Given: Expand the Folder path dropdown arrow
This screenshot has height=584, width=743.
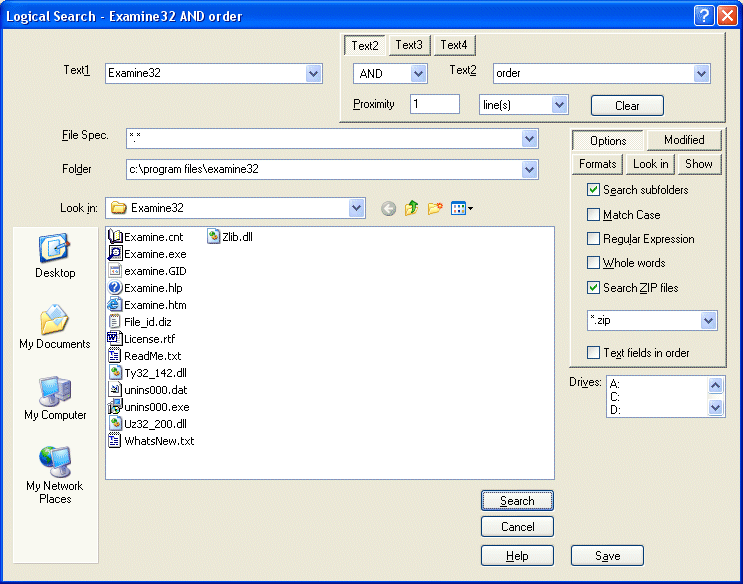Looking at the screenshot, I should pyautogui.click(x=529, y=169).
